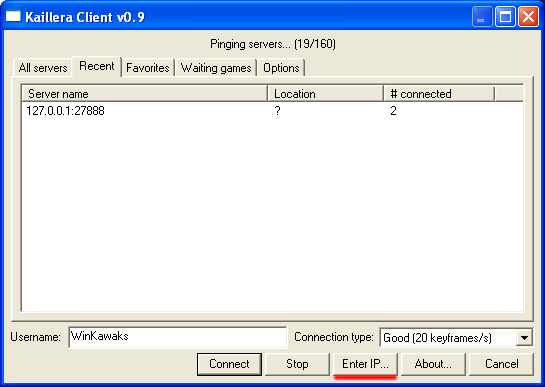
Task: Close the Kaillera Client window
Action: tap(528, 16)
